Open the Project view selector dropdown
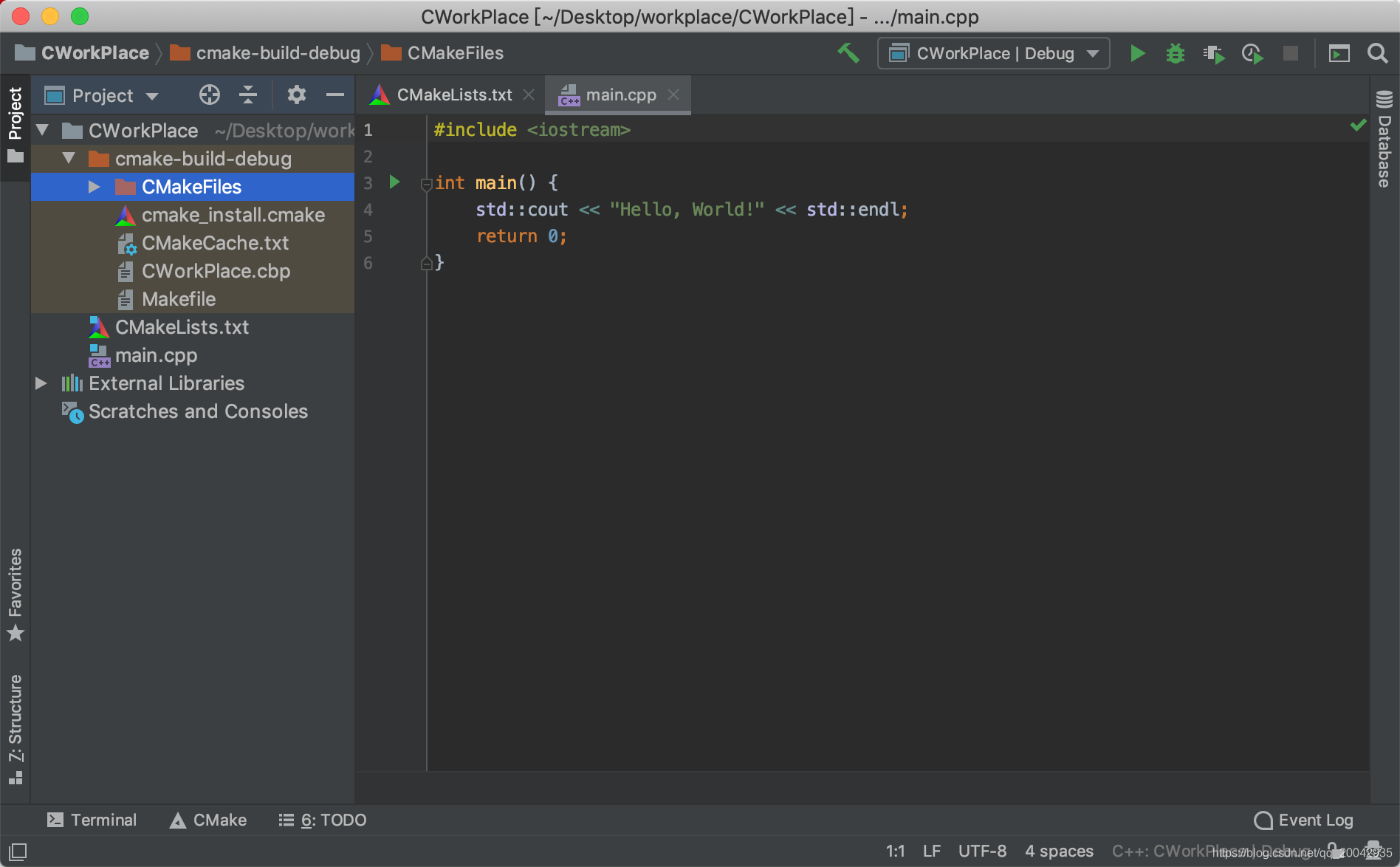Image resolution: width=1400 pixels, height=867 pixels. (x=102, y=95)
